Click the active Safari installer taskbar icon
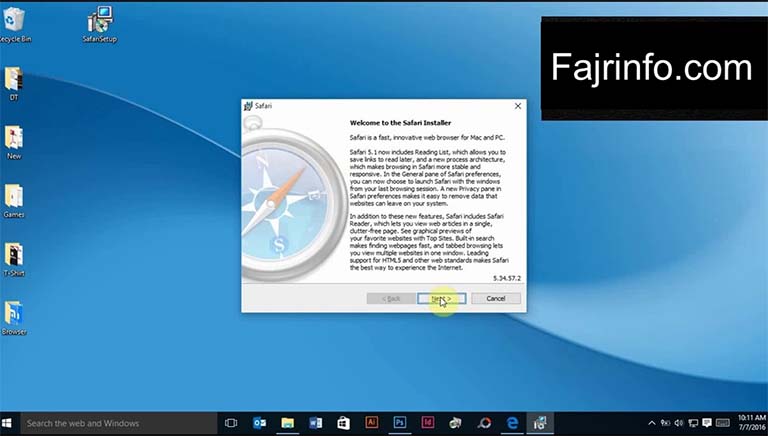768x436 pixels. (x=540, y=423)
